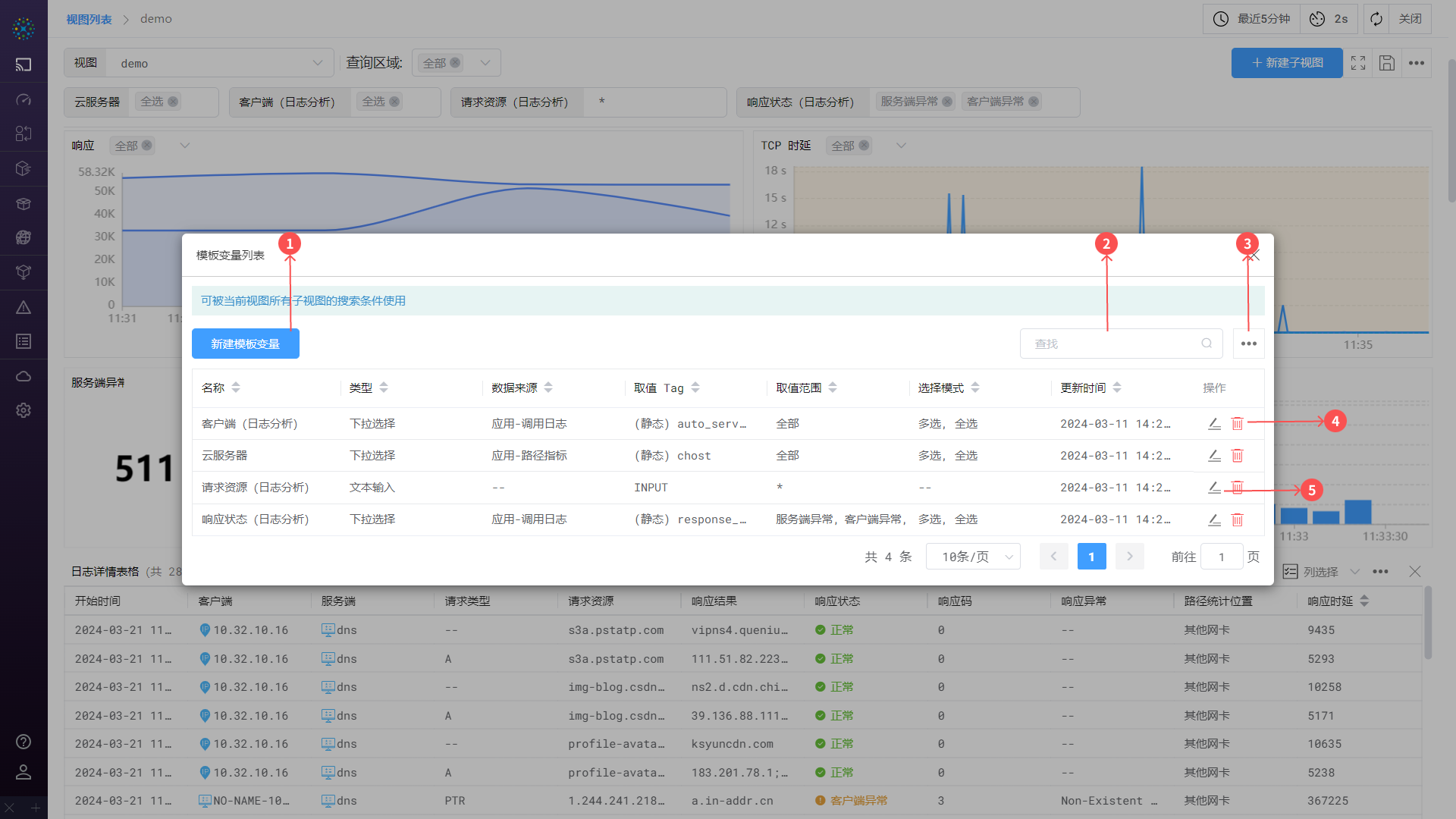Delete the 云服务器 variable via its trash icon
This screenshot has width=1456, height=819.
coord(1238,456)
